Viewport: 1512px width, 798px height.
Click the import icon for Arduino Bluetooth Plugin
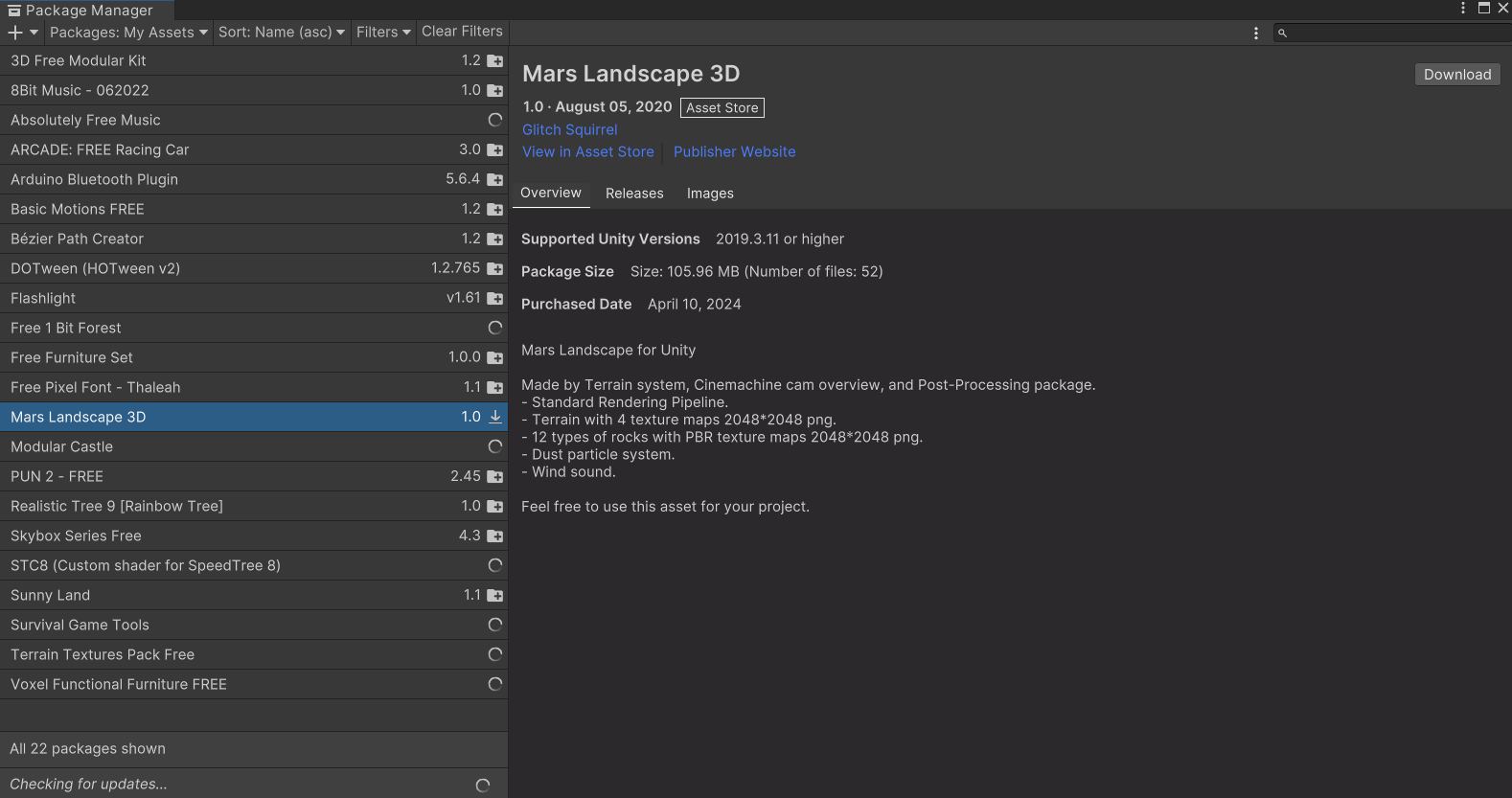494,180
